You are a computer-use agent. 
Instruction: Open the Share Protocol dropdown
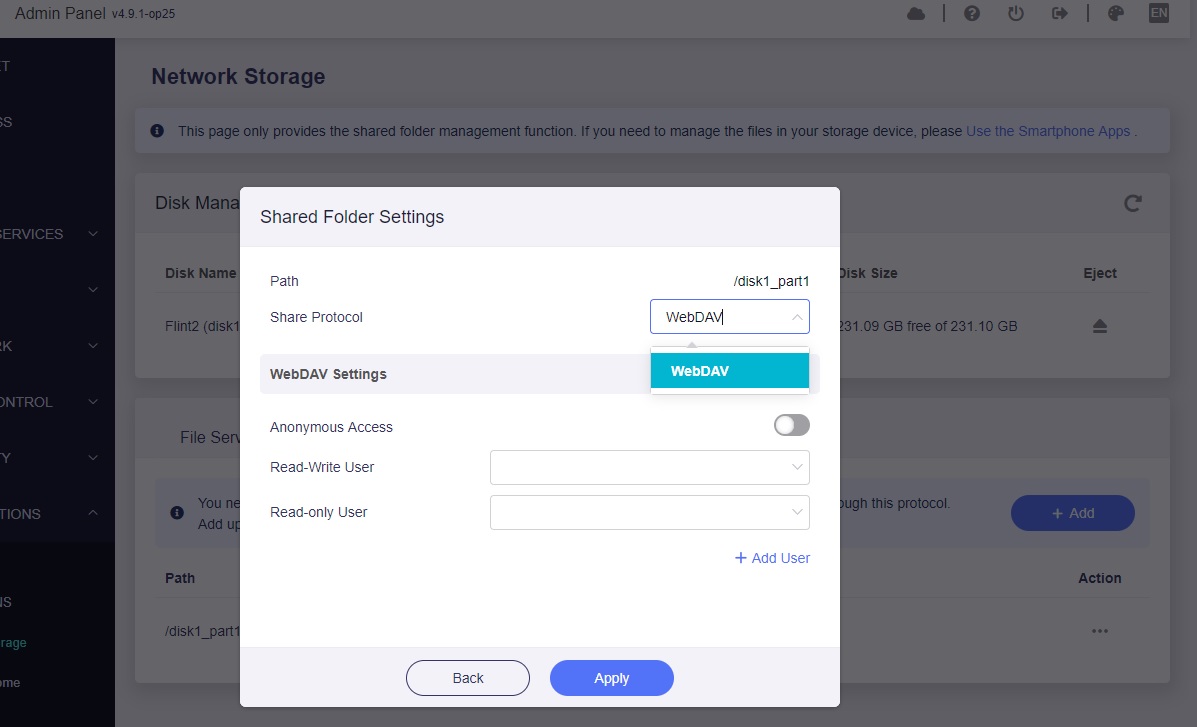pyautogui.click(x=730, y=317)
